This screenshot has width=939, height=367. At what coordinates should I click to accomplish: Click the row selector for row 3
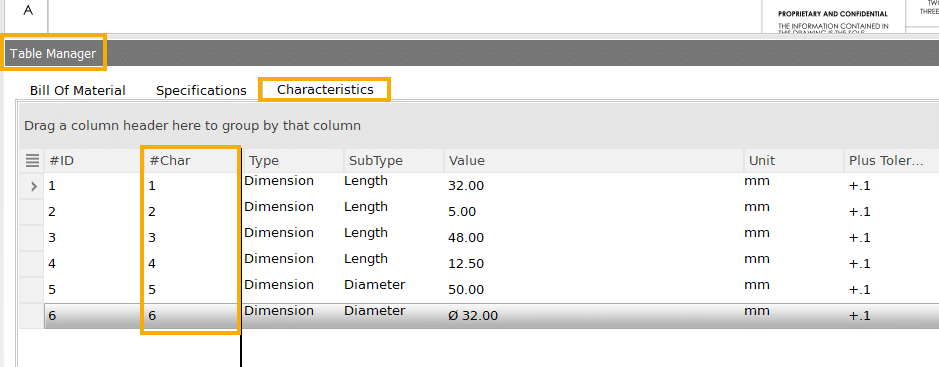(32, 238)
